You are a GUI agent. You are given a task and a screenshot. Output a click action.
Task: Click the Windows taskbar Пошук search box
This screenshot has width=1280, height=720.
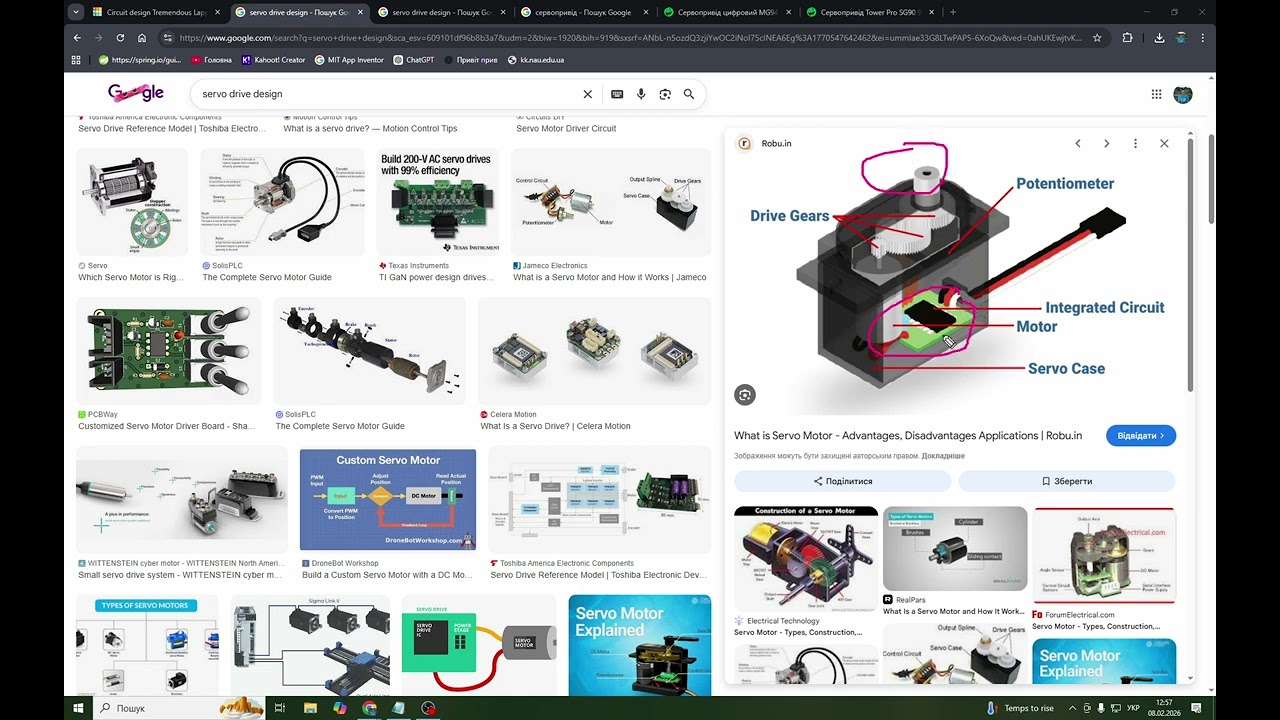point(180,708)
